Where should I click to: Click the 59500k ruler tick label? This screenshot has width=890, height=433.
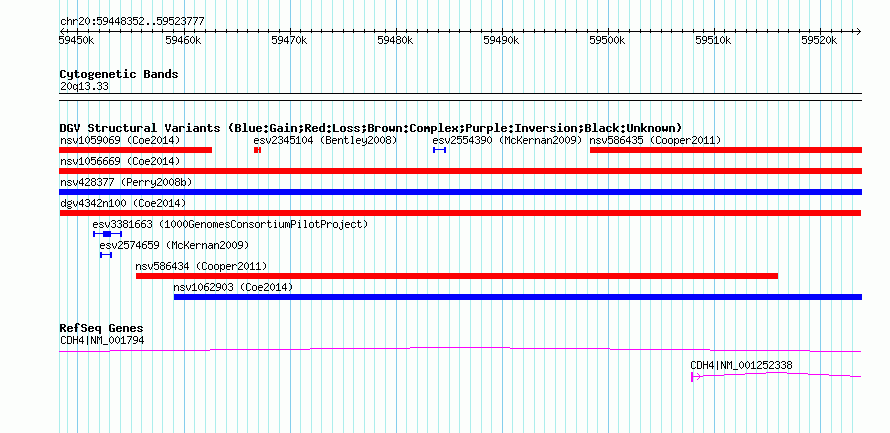coord(608,40)
